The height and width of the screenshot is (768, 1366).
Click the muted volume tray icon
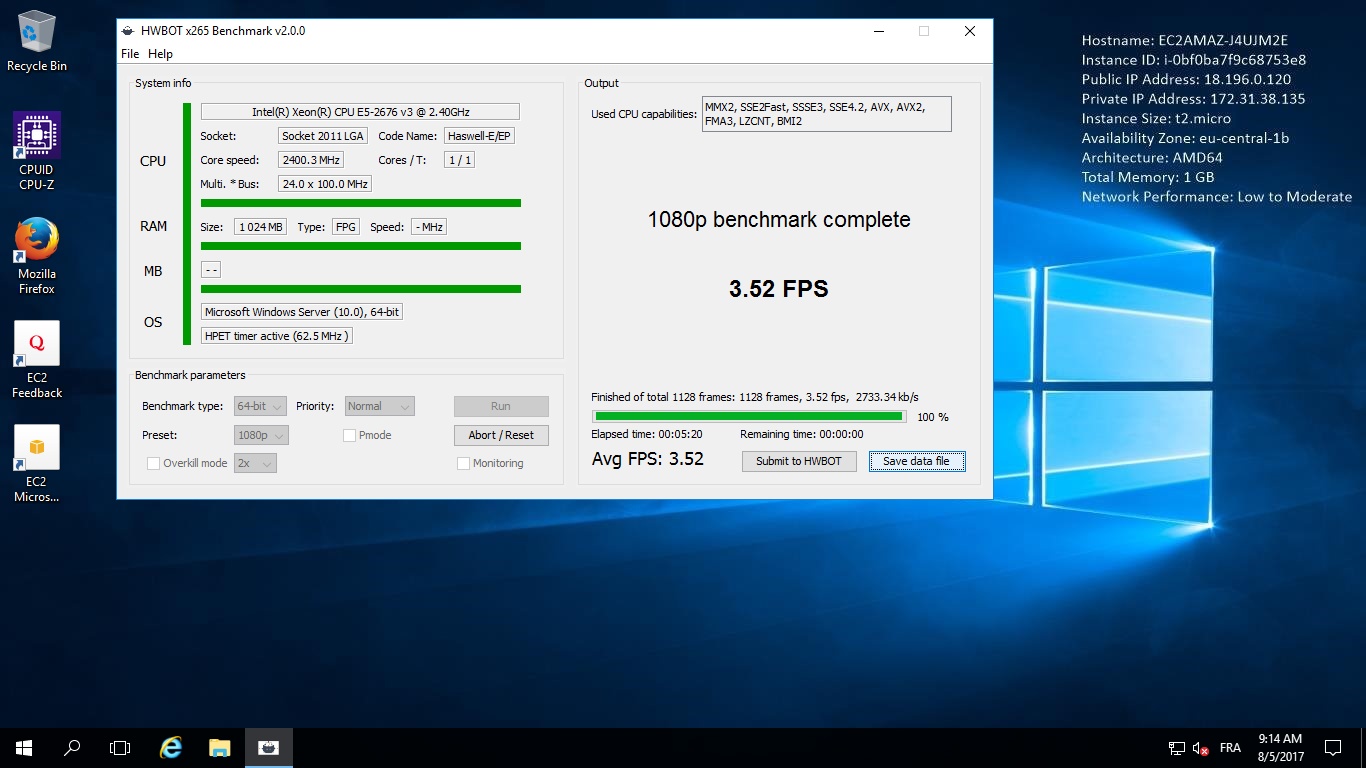(1201, 748)
